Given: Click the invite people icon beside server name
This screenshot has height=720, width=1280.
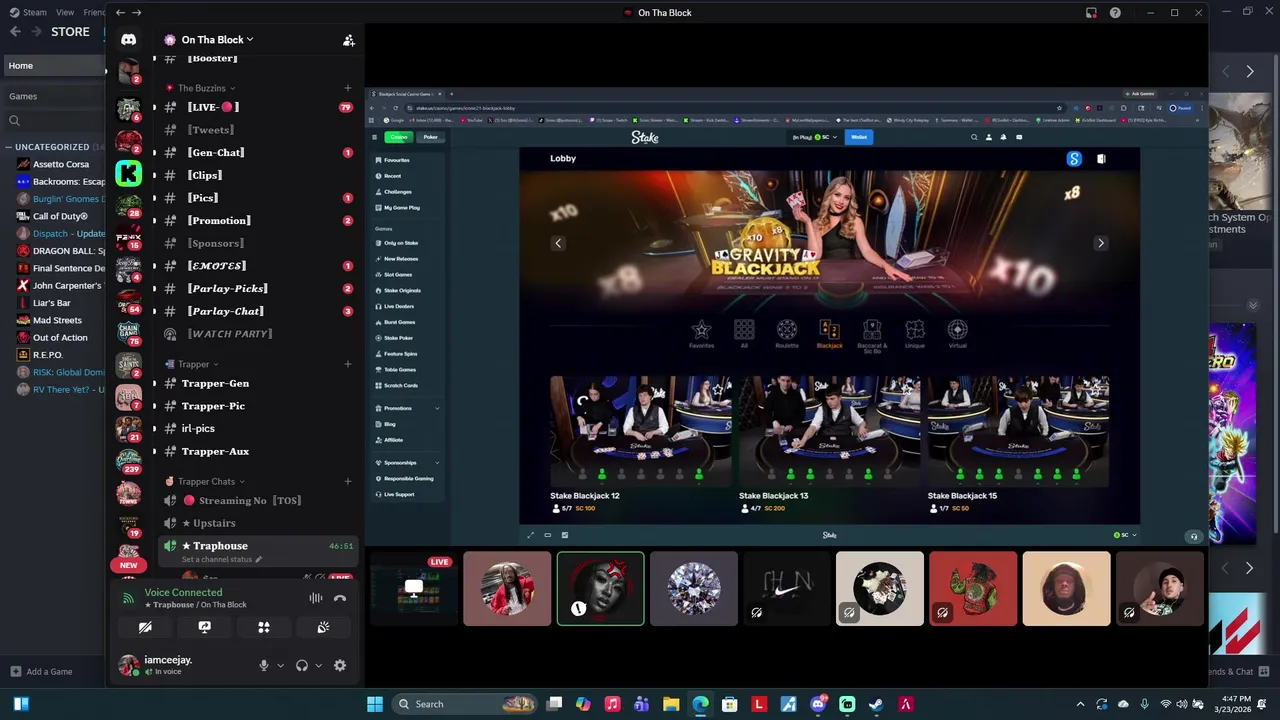Looking at the screenshot, I should 348,40.
